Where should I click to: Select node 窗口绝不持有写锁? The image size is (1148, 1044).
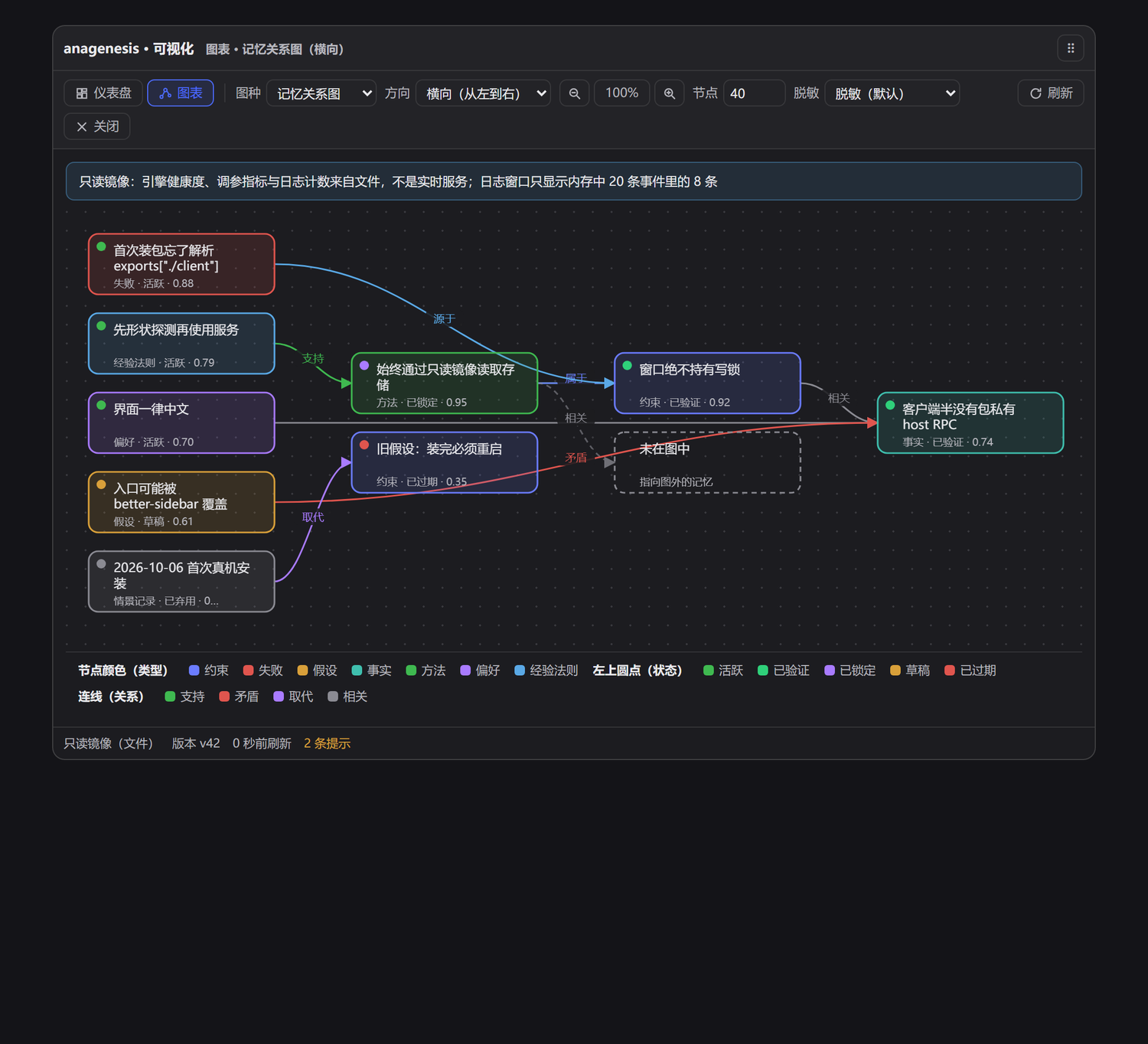tap(707, 383)
